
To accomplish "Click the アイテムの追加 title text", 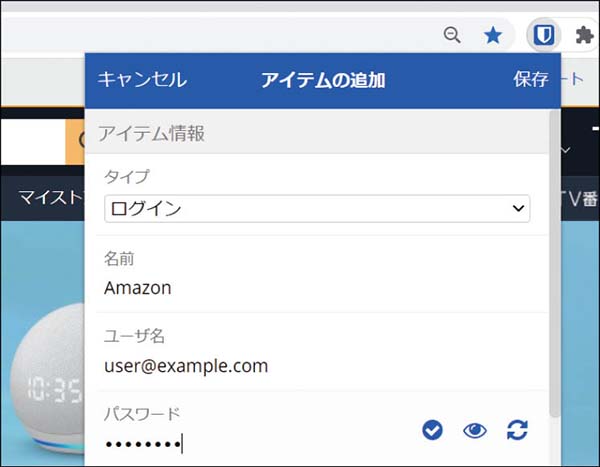I will coord(323,80).
